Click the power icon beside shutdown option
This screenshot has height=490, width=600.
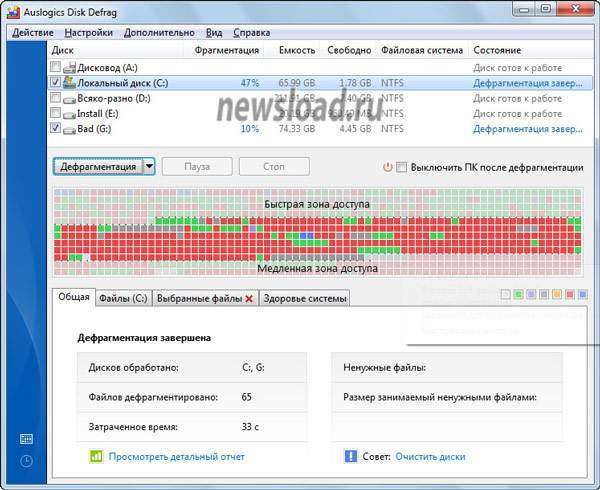388,167
